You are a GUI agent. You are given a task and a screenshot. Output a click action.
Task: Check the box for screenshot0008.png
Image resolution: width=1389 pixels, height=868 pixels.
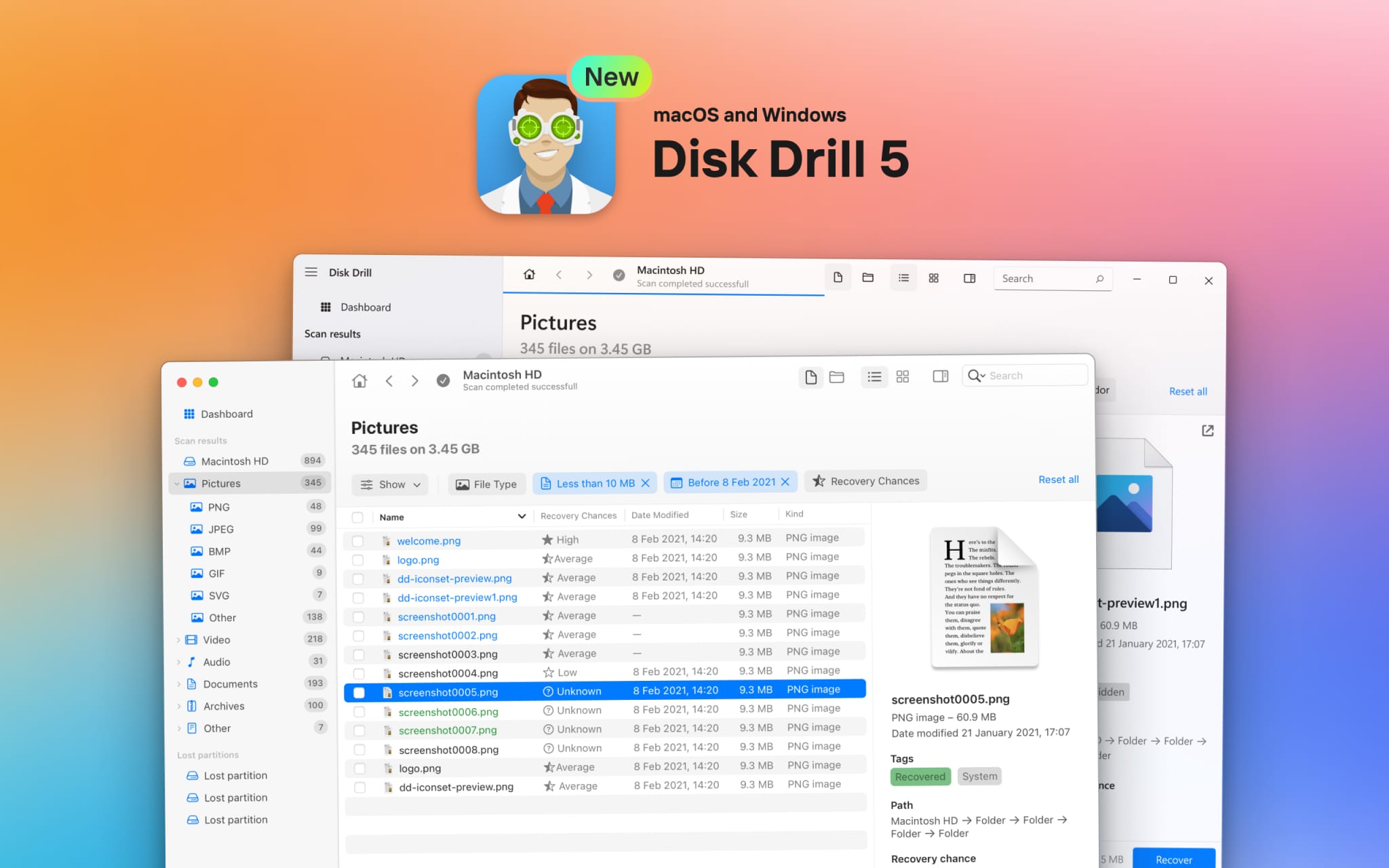(359, 750)
